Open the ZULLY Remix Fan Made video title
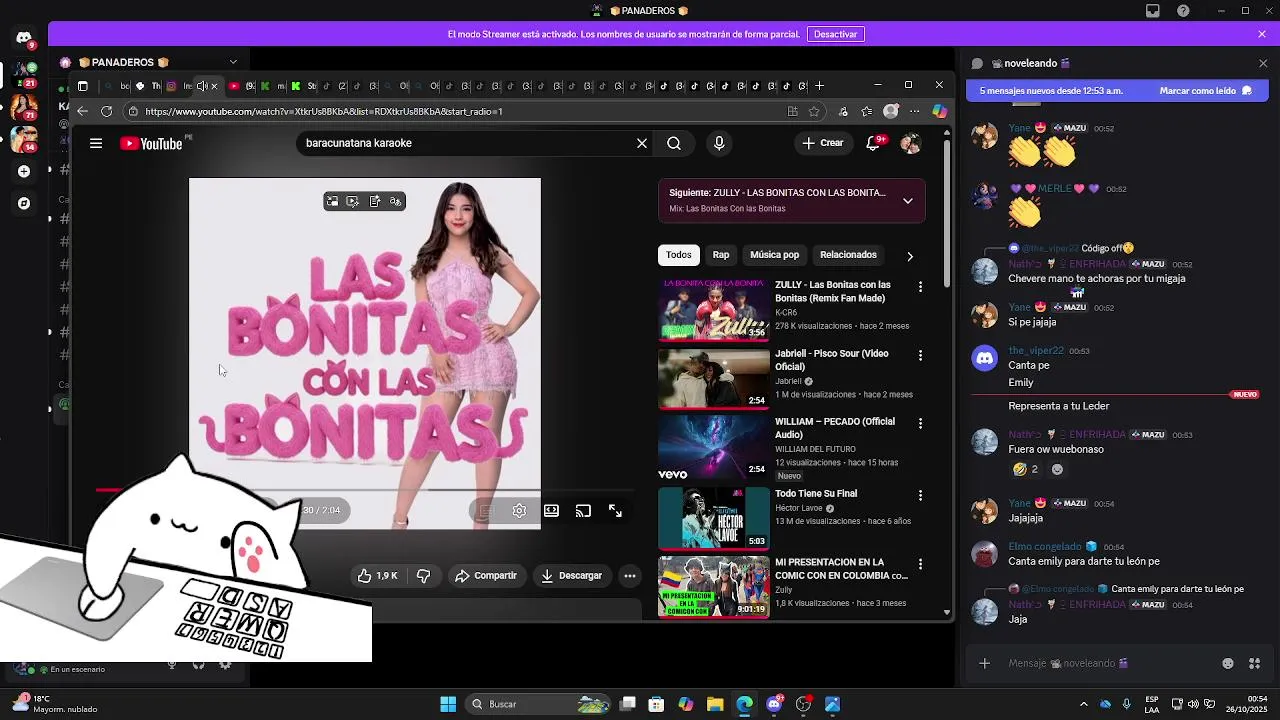Image resolution: width=1280 pixels, height=720 pixels. click(x=833, y=292)
